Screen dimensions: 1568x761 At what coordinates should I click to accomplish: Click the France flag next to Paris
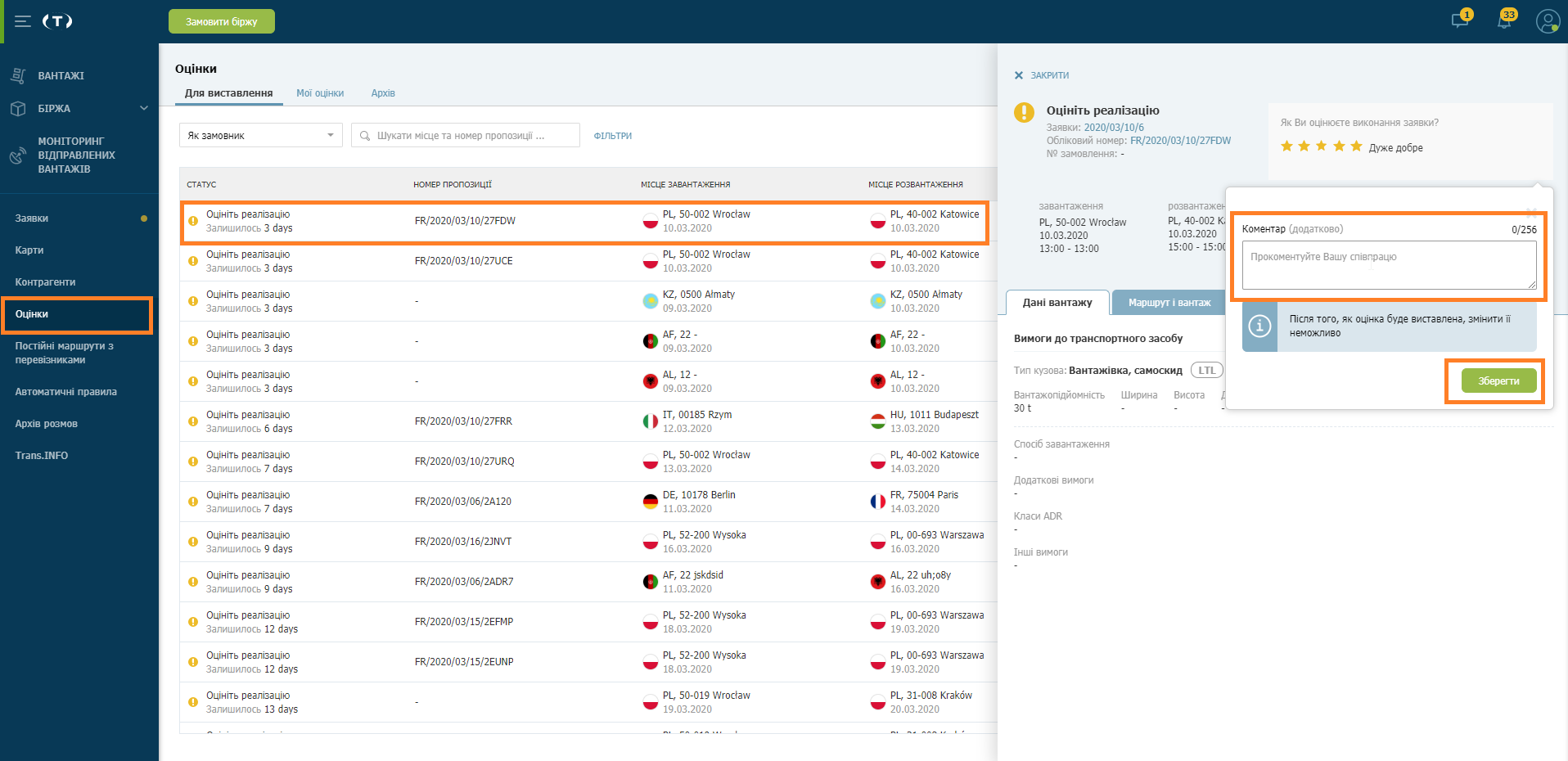(x=878, y=502)
